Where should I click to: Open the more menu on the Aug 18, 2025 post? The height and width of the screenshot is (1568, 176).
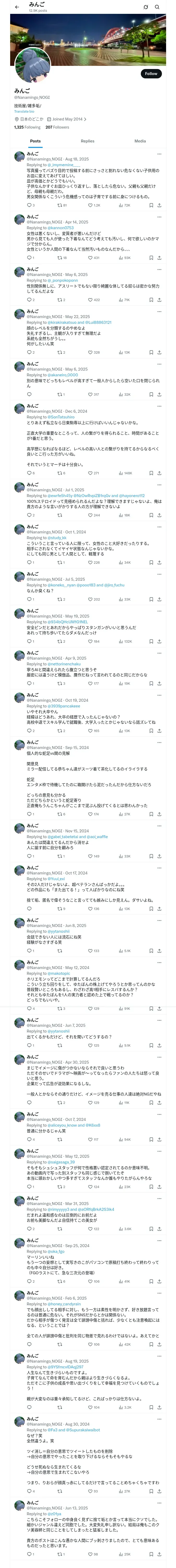159,154
